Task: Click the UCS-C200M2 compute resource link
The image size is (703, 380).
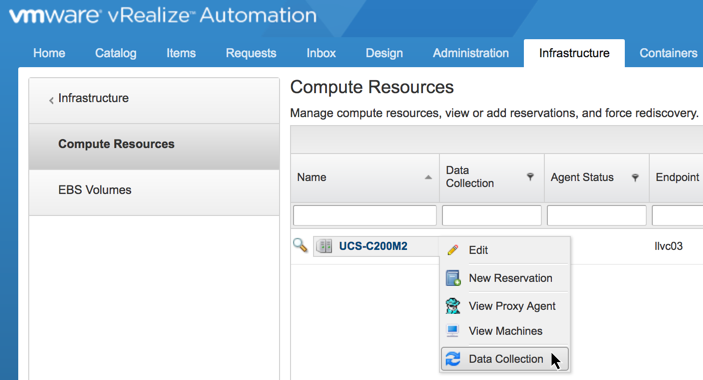Action: [373, 246]
